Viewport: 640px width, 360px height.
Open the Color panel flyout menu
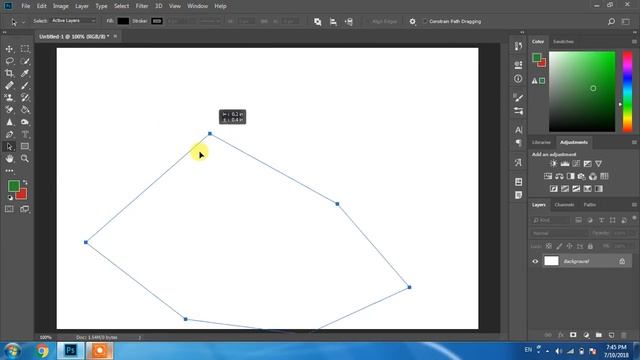pos(634,42)
